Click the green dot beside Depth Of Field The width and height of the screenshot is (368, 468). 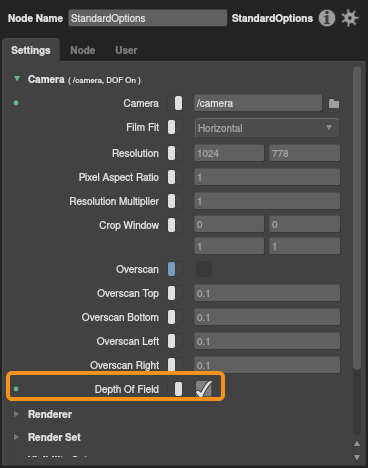pos(16,389)
